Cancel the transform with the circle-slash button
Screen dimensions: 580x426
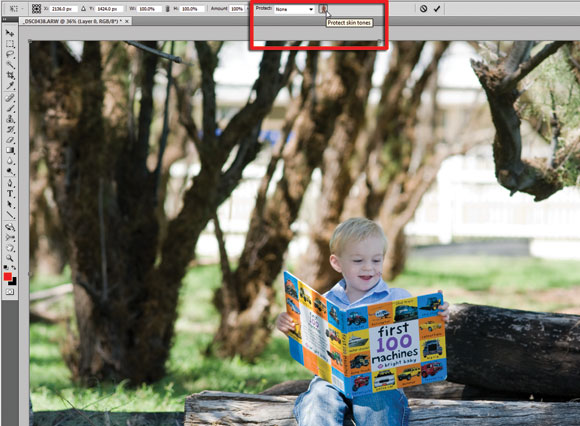[x=424, y=9]
